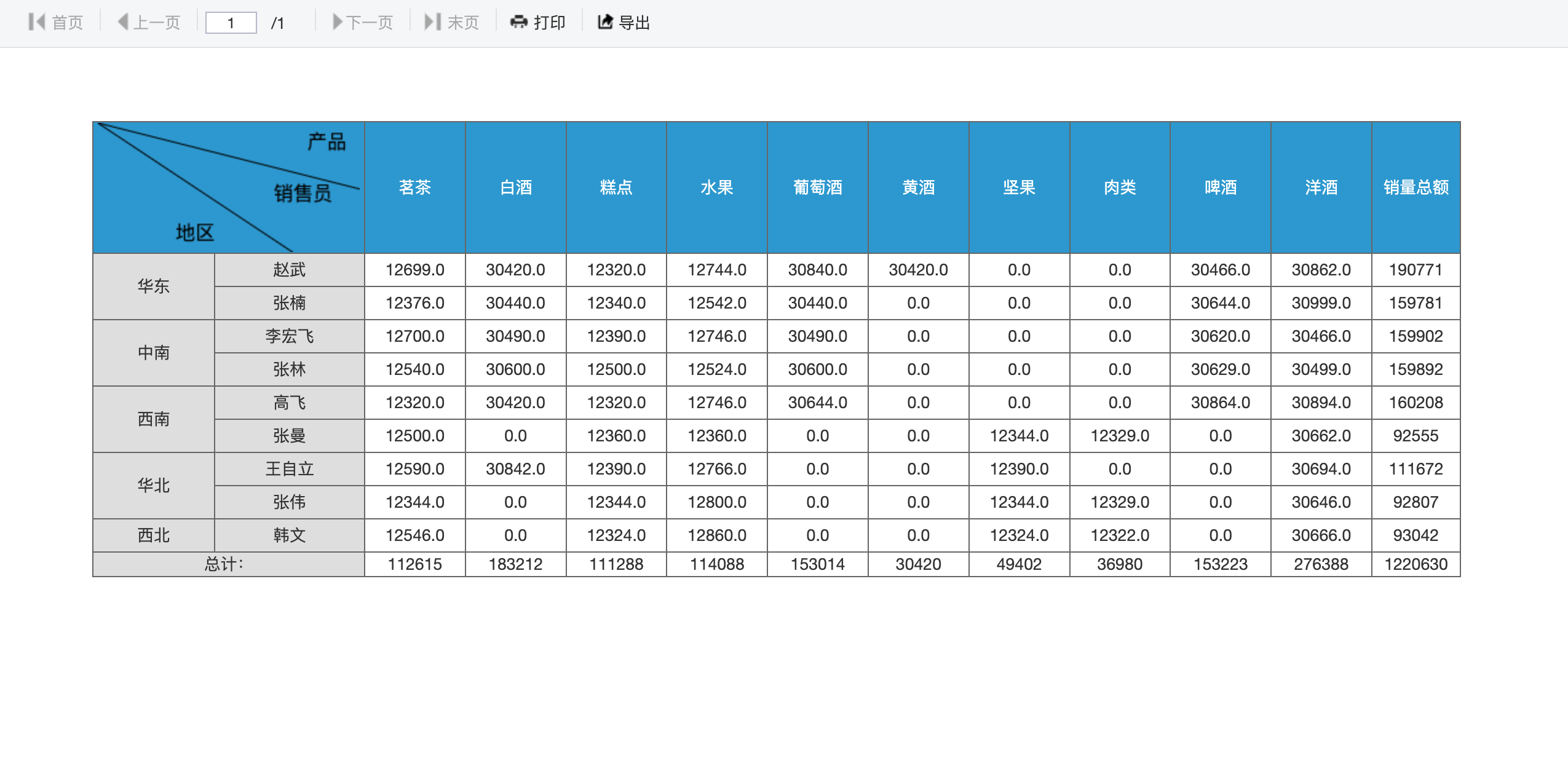This screenshot has height=777, width=1568.
Task: Click salesperson cell 张楠
Action: pyautogui.click(x=290, y=303)
